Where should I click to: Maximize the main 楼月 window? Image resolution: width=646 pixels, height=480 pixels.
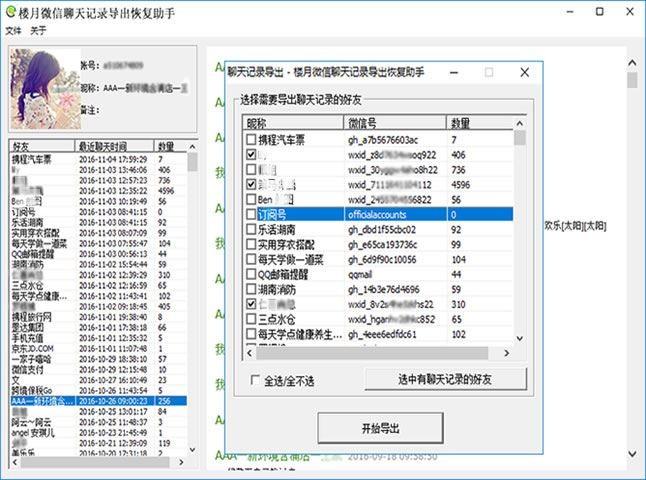[x=600, y=12]
